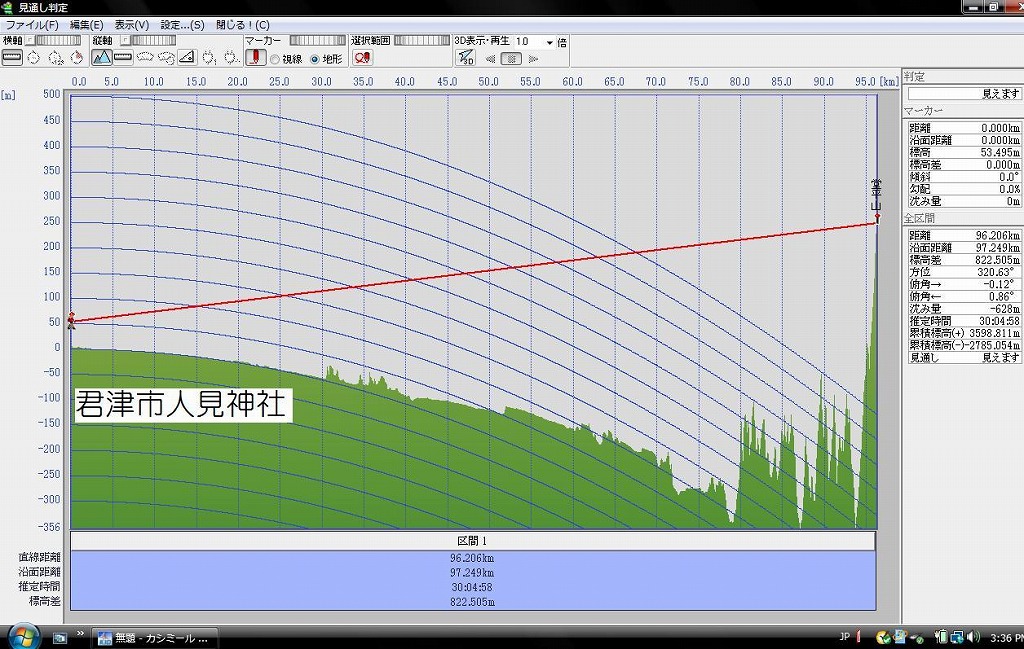This screenshot has width=1024, height=649.
Task: Adjust the 横軸 horizontal axis slider
Action: pyautogui.click(x=59, y=40)
